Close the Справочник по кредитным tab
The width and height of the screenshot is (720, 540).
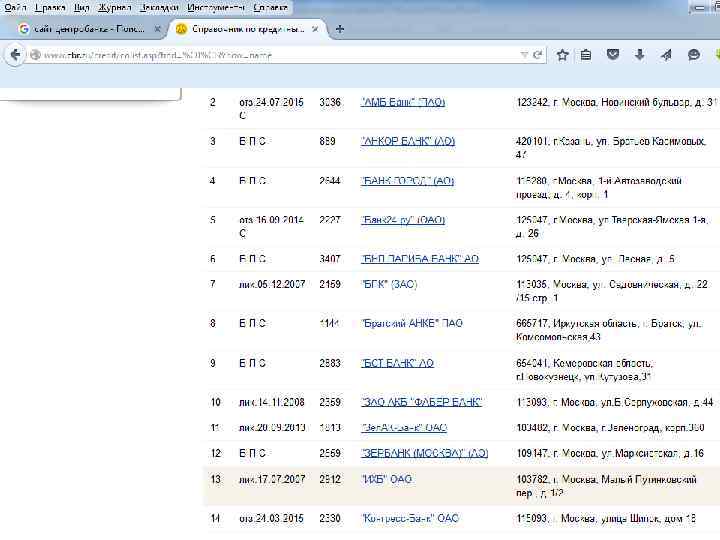coord(315,29)
